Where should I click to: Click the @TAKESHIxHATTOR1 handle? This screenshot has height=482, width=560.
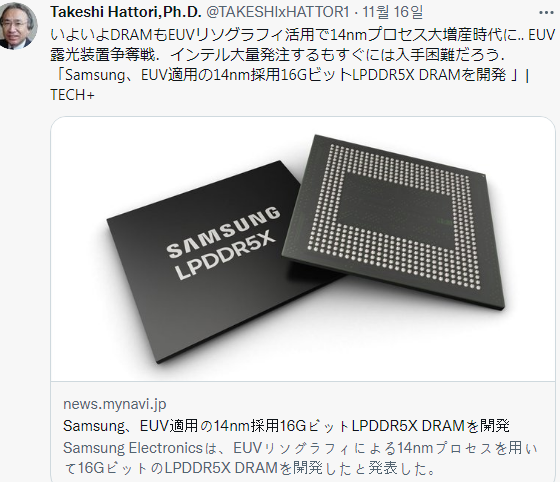coord(278,12)
